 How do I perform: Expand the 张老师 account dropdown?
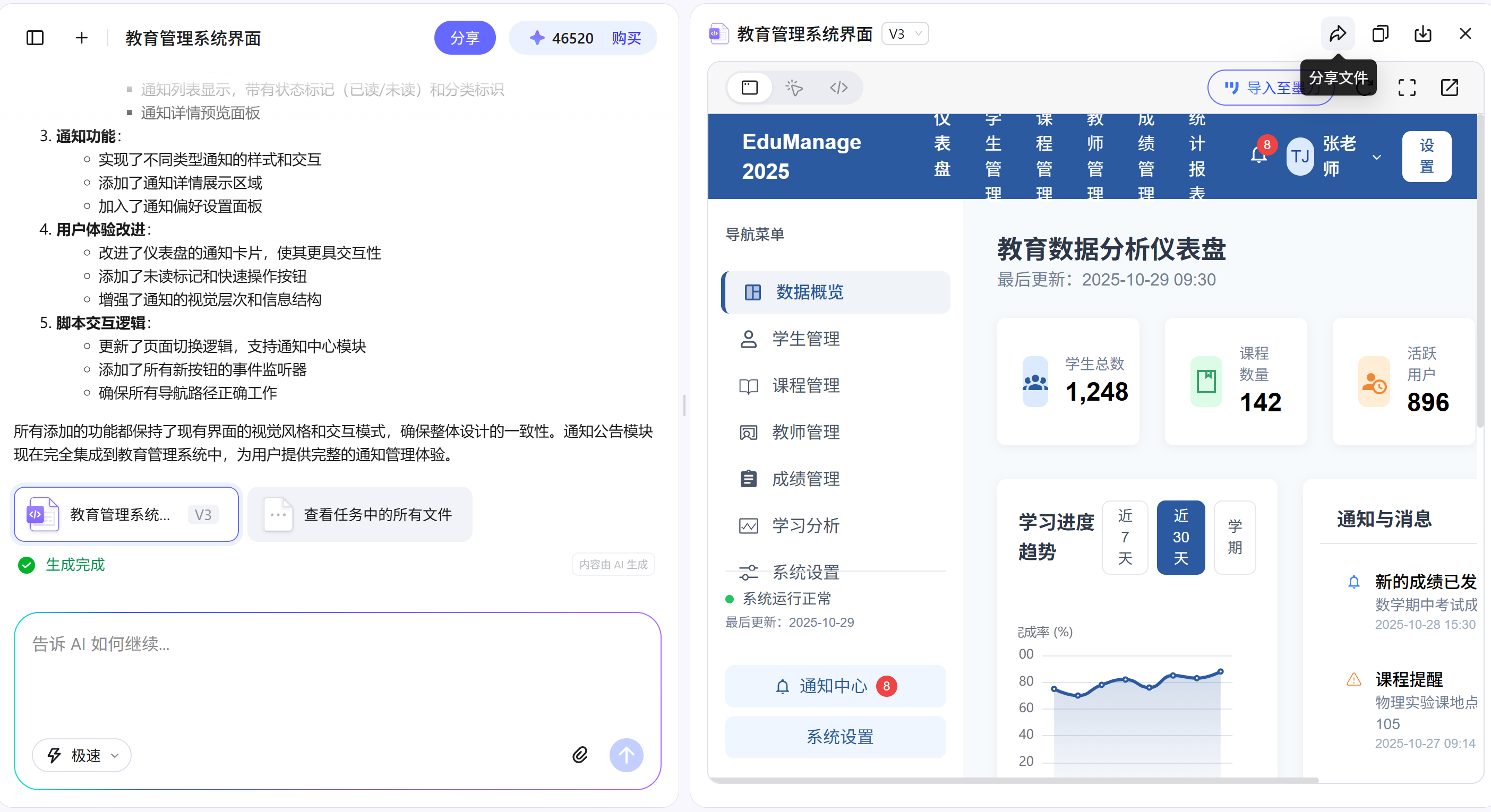click(1376, 156)
